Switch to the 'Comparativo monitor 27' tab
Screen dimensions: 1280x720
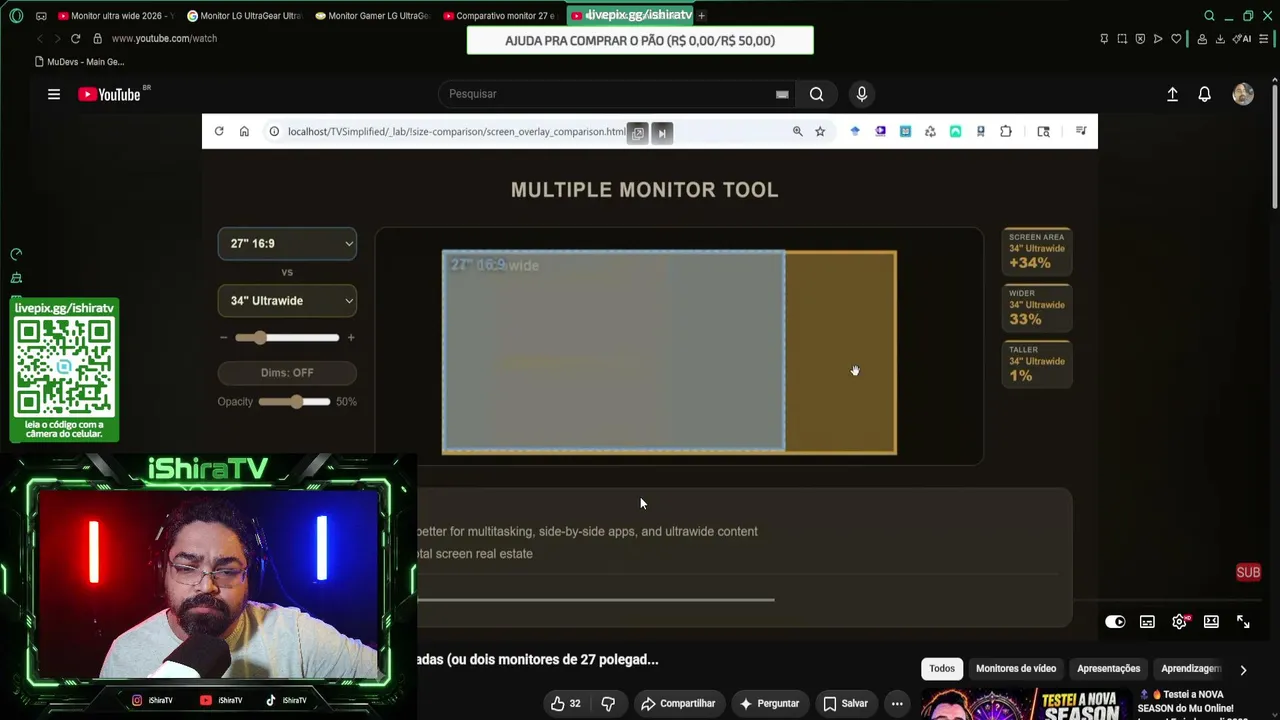[499, 16]
